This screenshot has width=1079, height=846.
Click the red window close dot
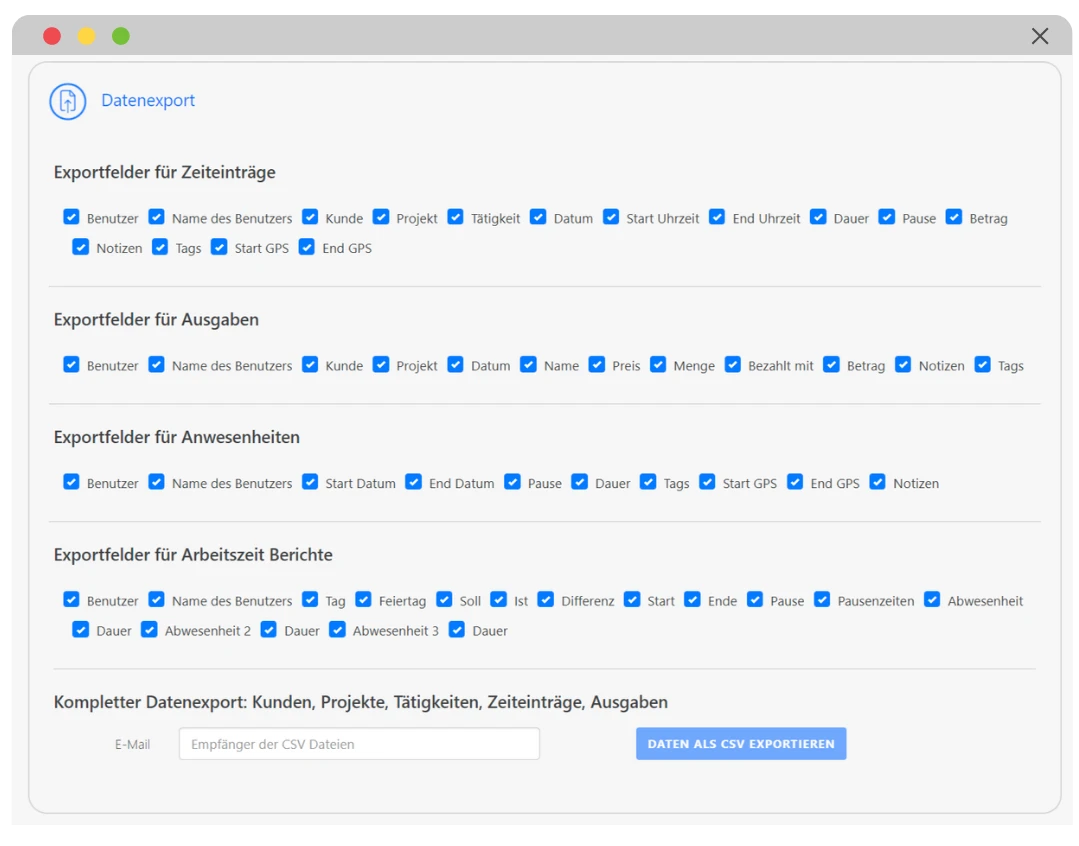52,37
